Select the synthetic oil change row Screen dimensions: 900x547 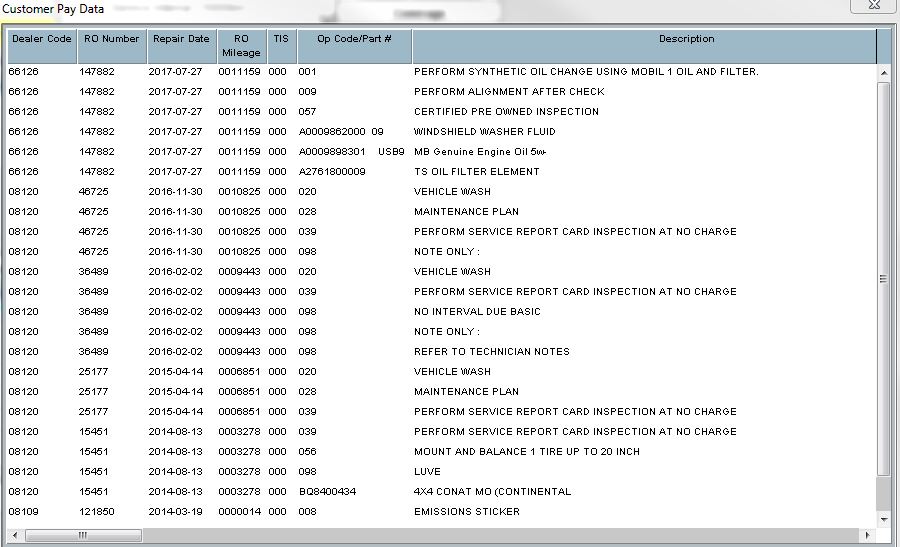click(x=441, y=72)
